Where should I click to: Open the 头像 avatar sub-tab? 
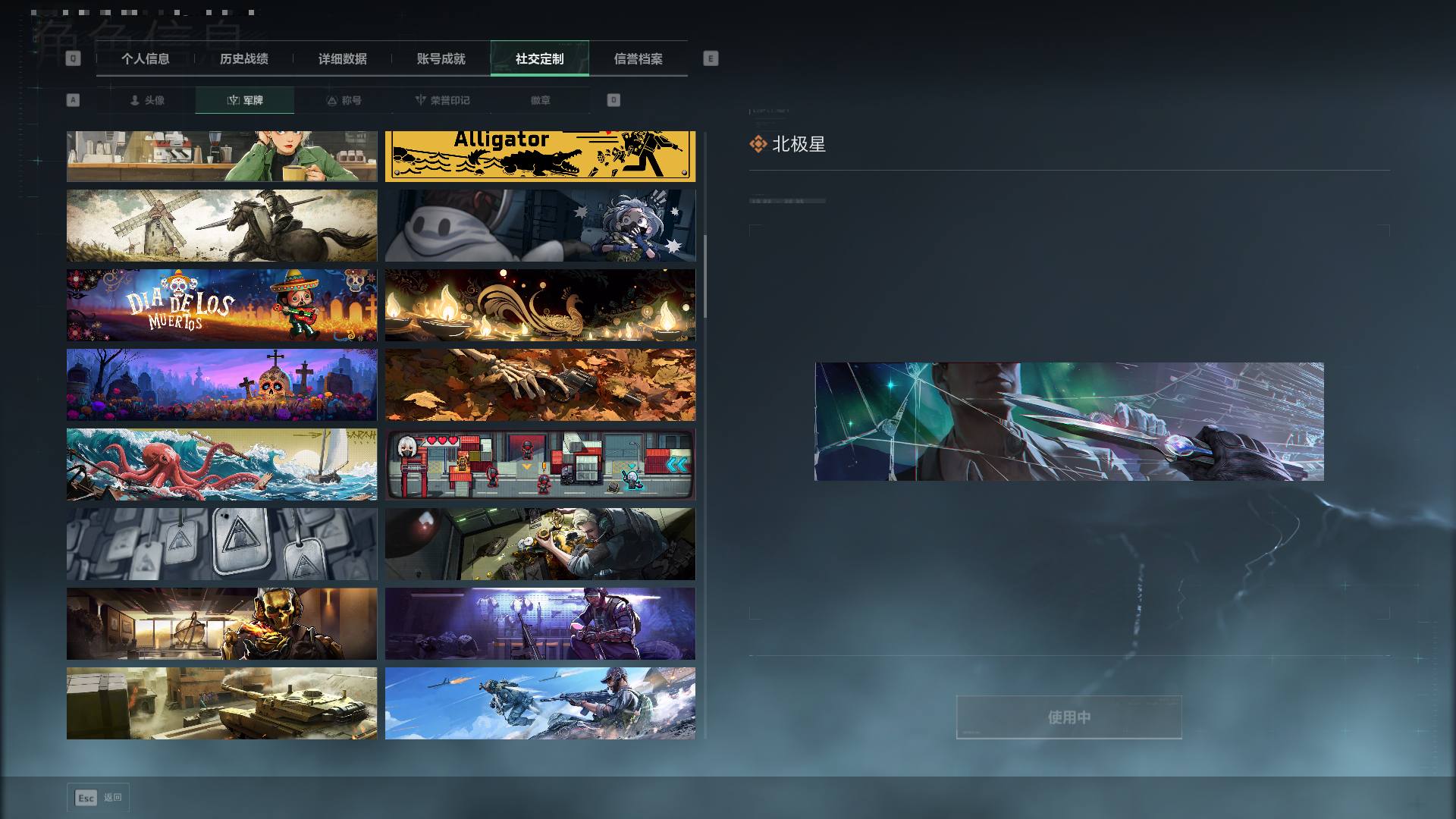146,100
